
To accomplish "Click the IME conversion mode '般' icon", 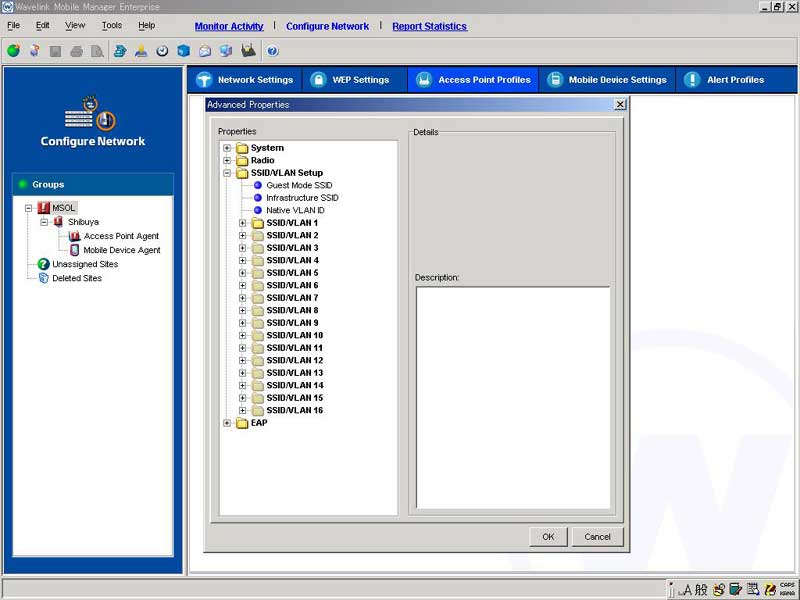I will tap(702, 590).
